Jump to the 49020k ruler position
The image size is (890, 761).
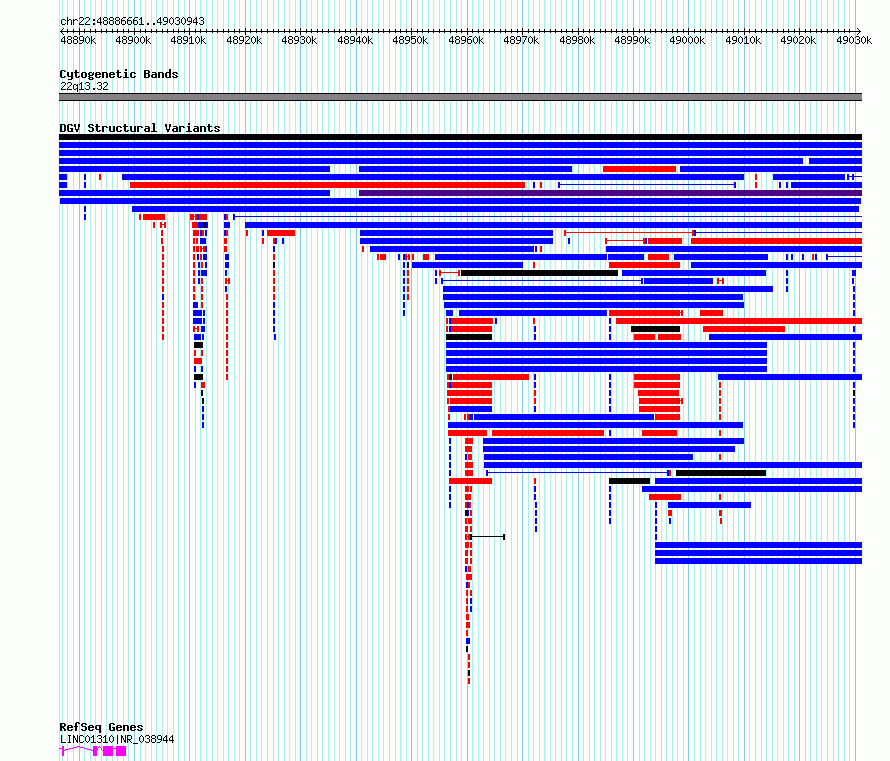coord(799,40)
